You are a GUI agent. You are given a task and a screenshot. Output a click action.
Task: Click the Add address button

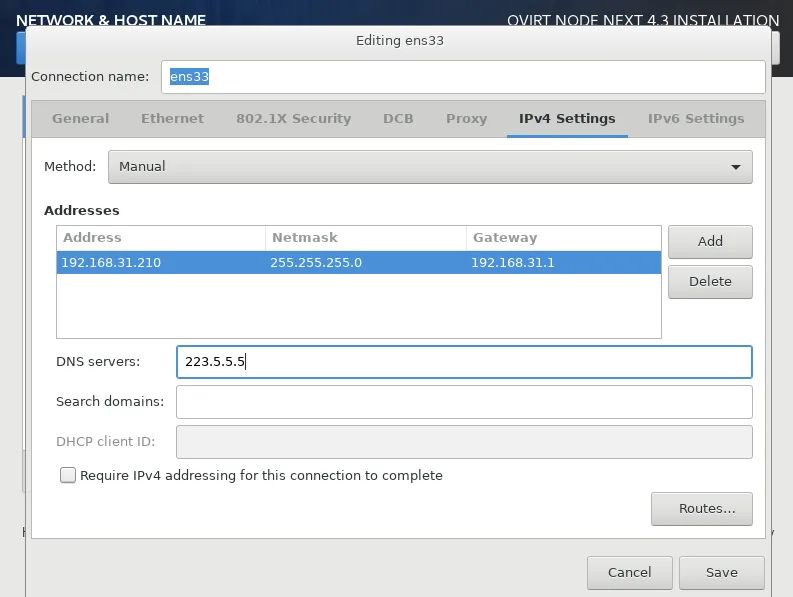pos(710,241)
